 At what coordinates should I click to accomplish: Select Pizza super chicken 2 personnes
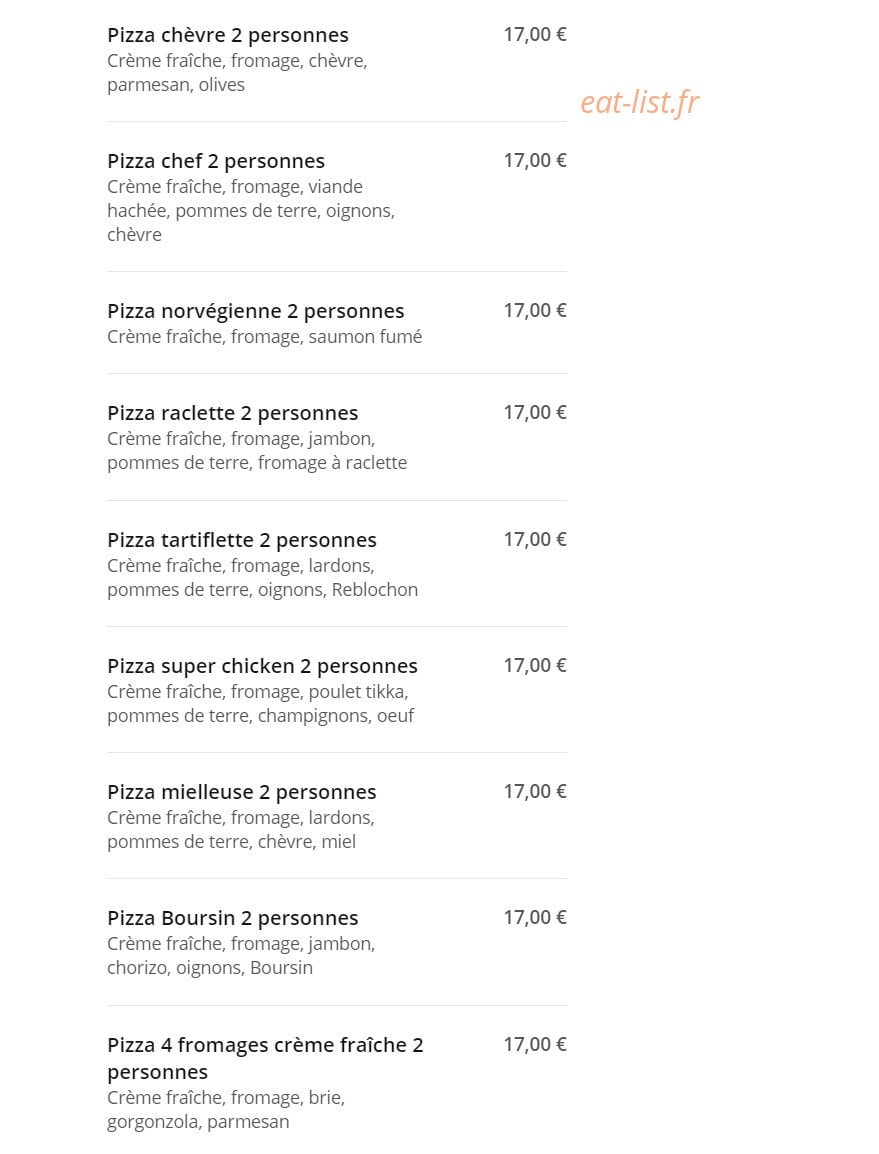pos(262,666)
